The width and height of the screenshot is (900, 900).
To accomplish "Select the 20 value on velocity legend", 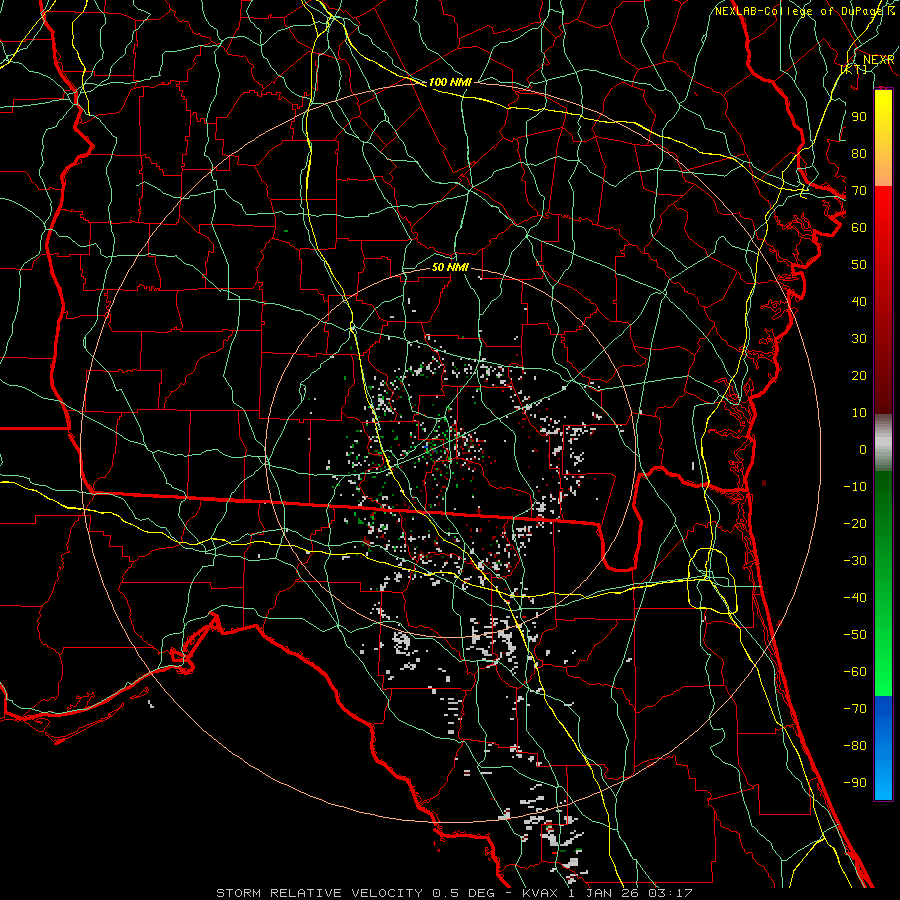I will click(859, 375).
